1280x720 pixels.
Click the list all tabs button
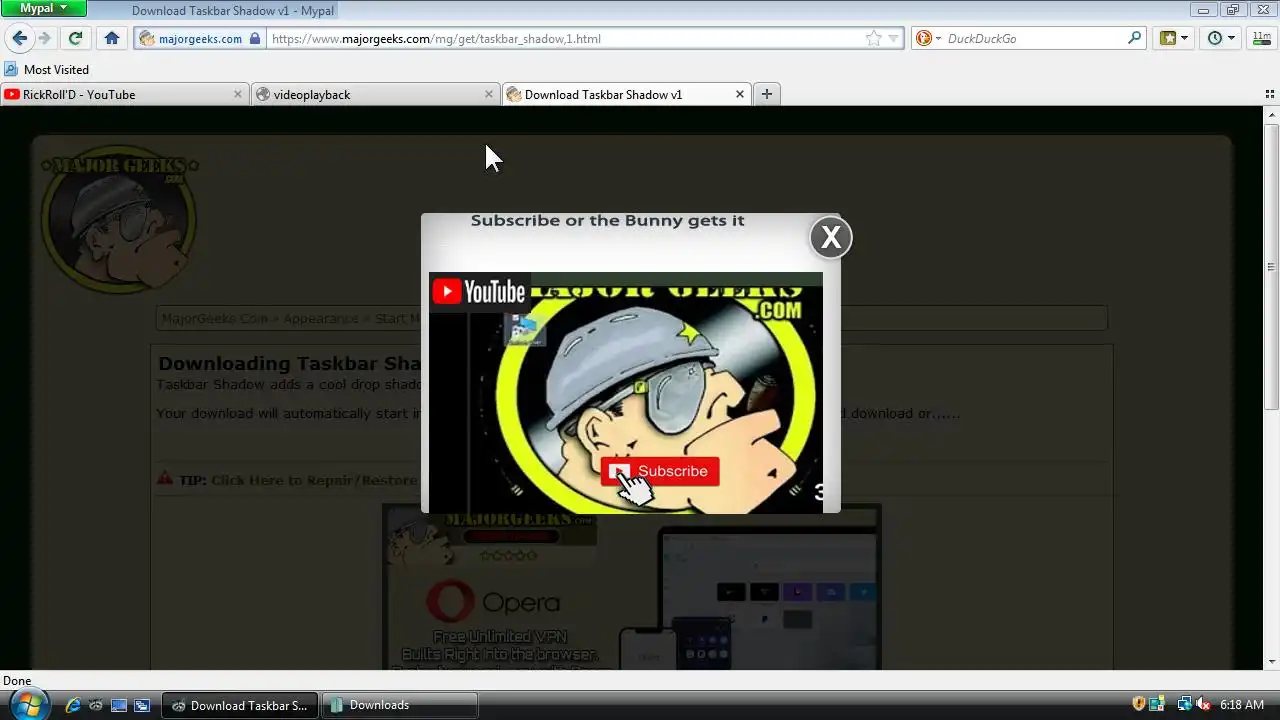pos(1270,94)
